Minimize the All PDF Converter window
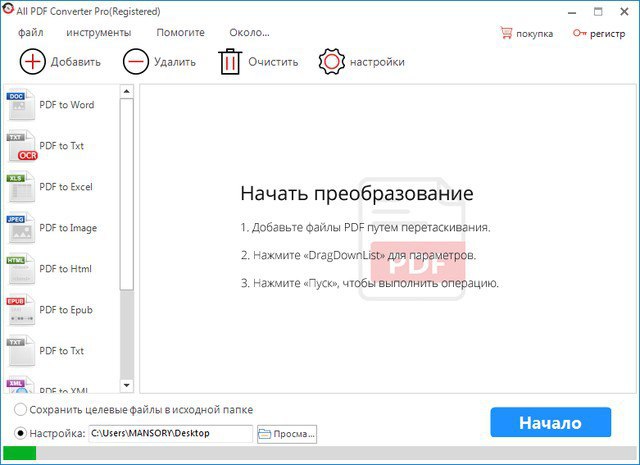Viewport: 640px width, 465px height. (572, 12)
